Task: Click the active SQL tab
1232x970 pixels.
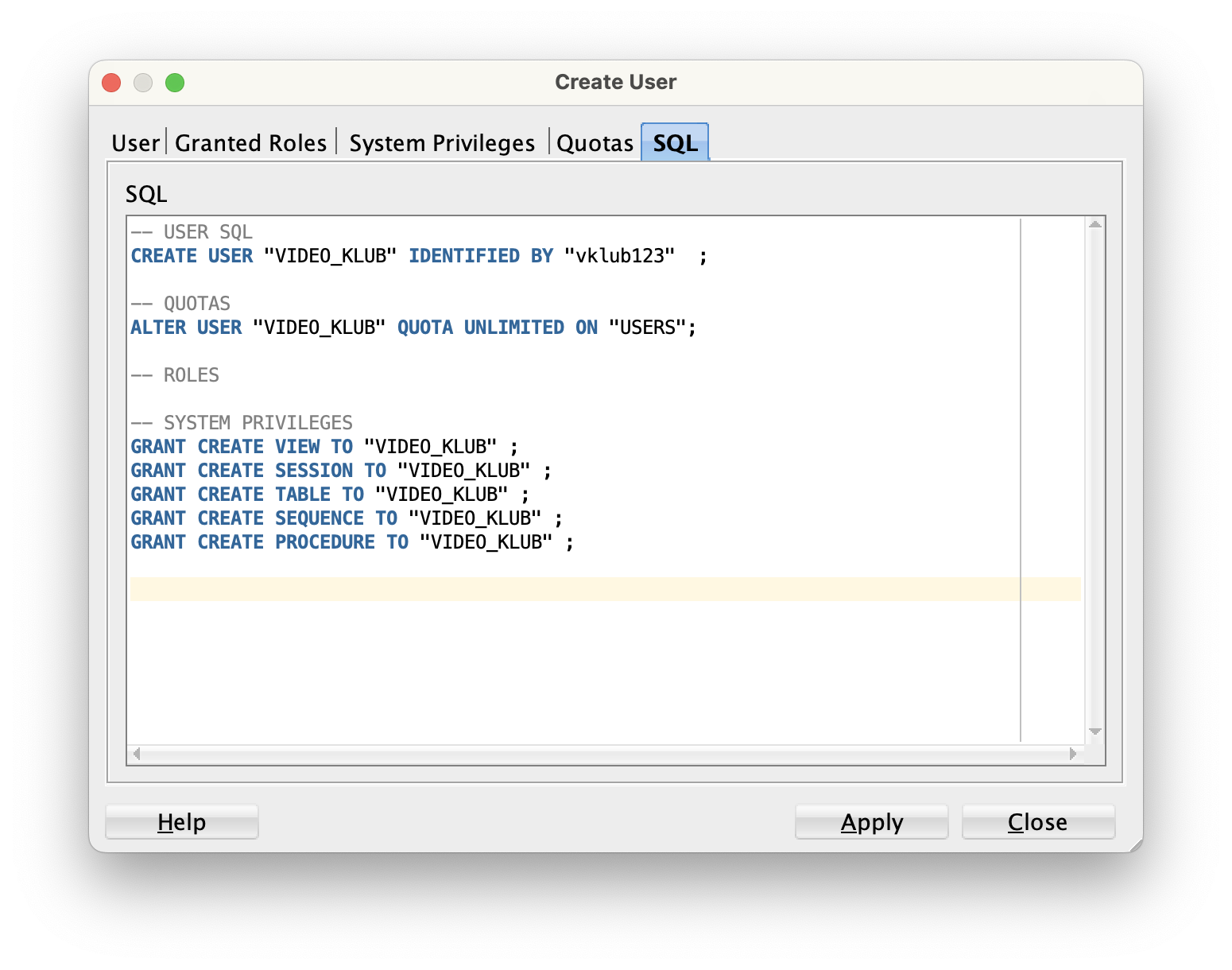Action: pyautogui.click(x=675, y=143)
